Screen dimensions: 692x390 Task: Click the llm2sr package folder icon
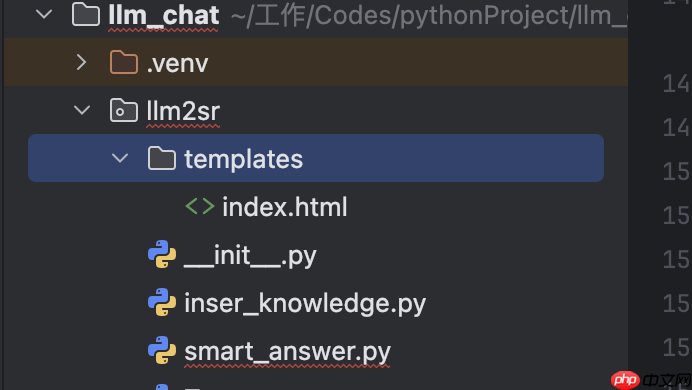click(x=124, y=110)
